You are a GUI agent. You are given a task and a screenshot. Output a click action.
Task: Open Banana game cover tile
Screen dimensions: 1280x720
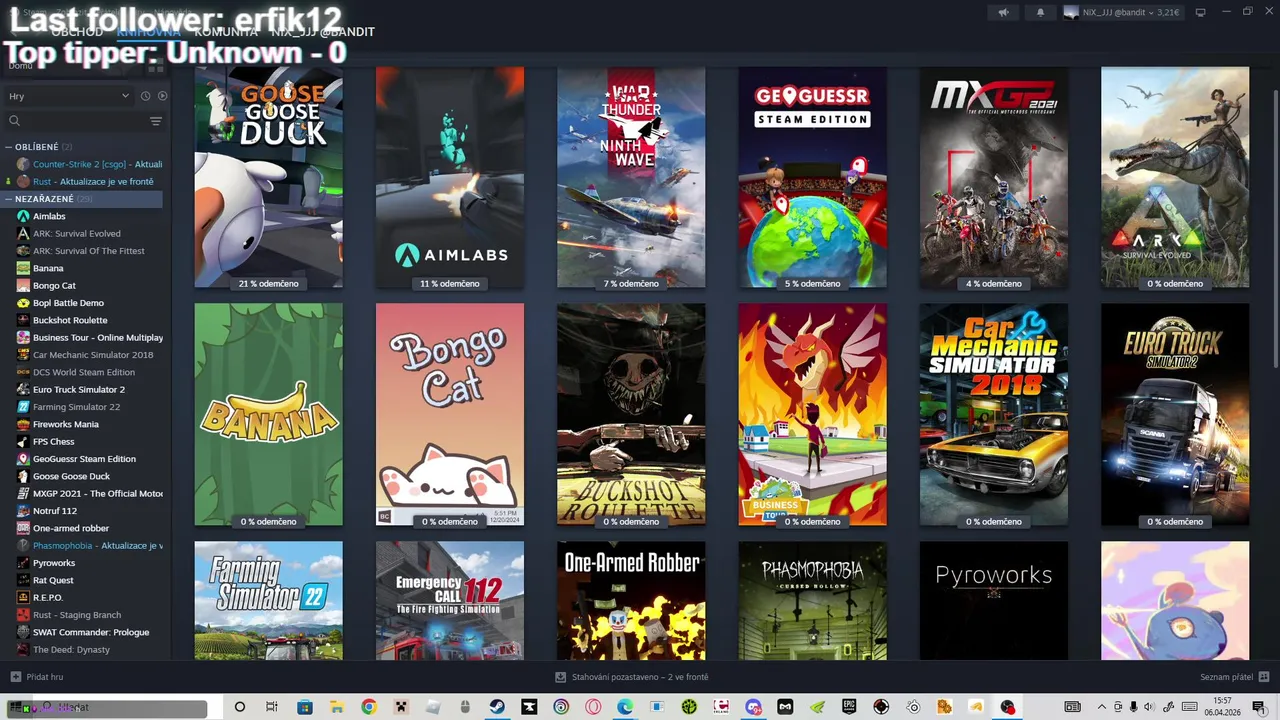point(269,415)
